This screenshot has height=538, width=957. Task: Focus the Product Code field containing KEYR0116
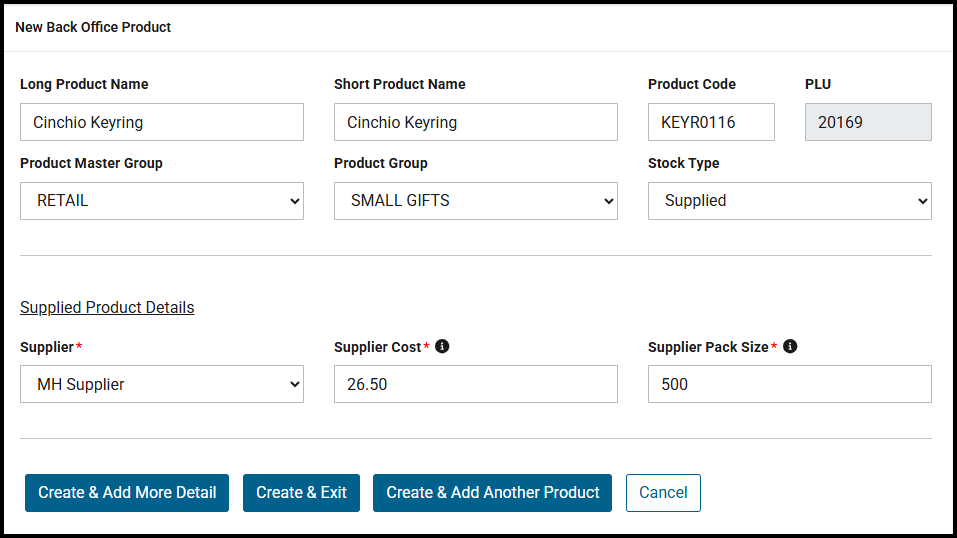click(x=711, y=122)
